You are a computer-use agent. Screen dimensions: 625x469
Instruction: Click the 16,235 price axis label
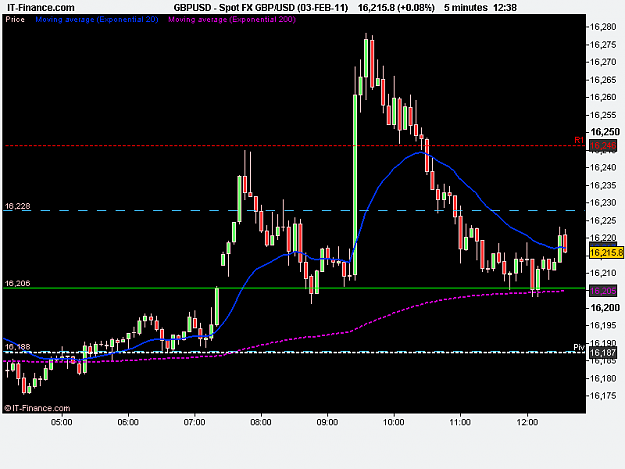pos(603,185)
